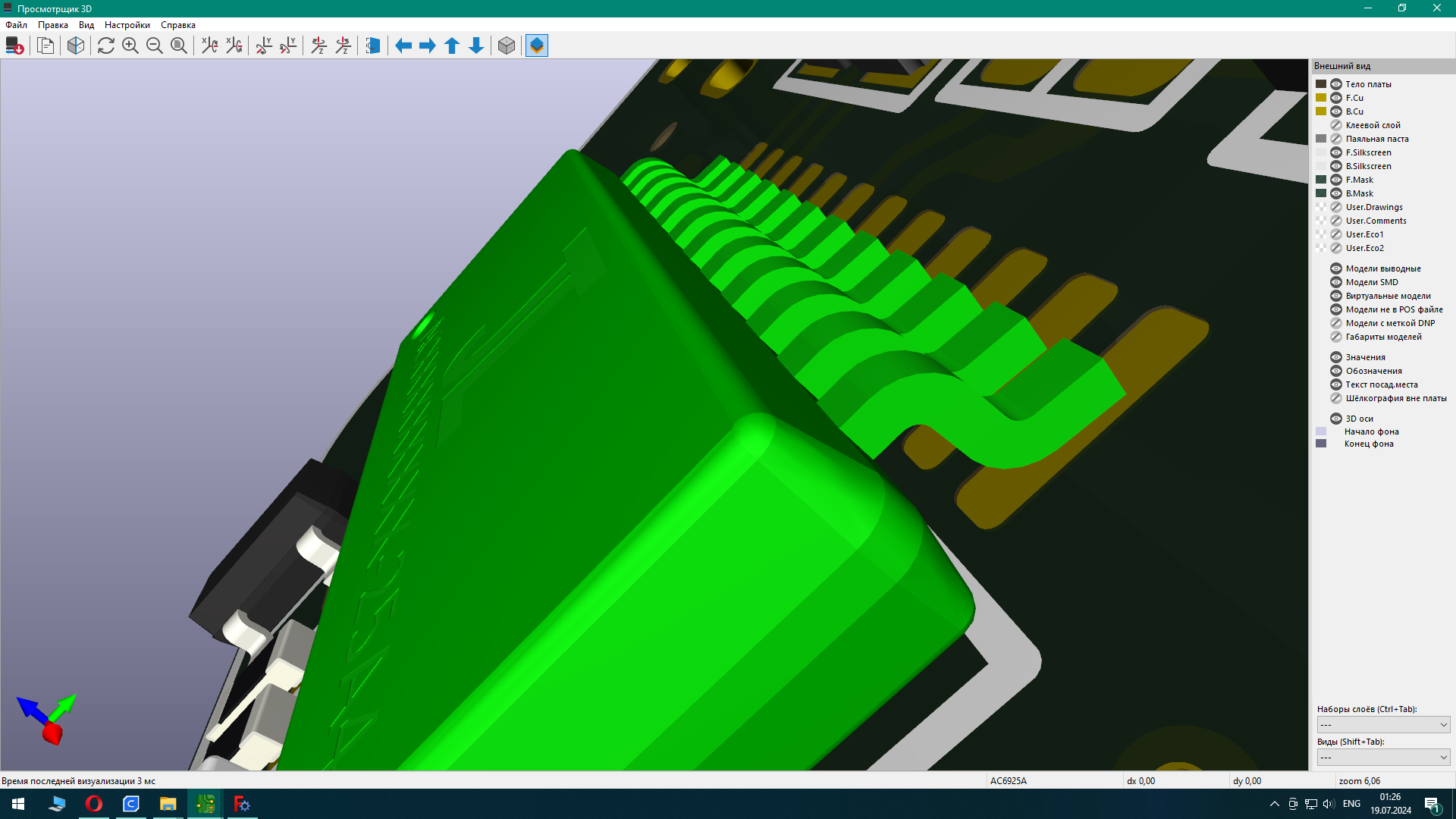
Task: Rotate Z clockwise toolbar icon
Action: tap(319, 45)
